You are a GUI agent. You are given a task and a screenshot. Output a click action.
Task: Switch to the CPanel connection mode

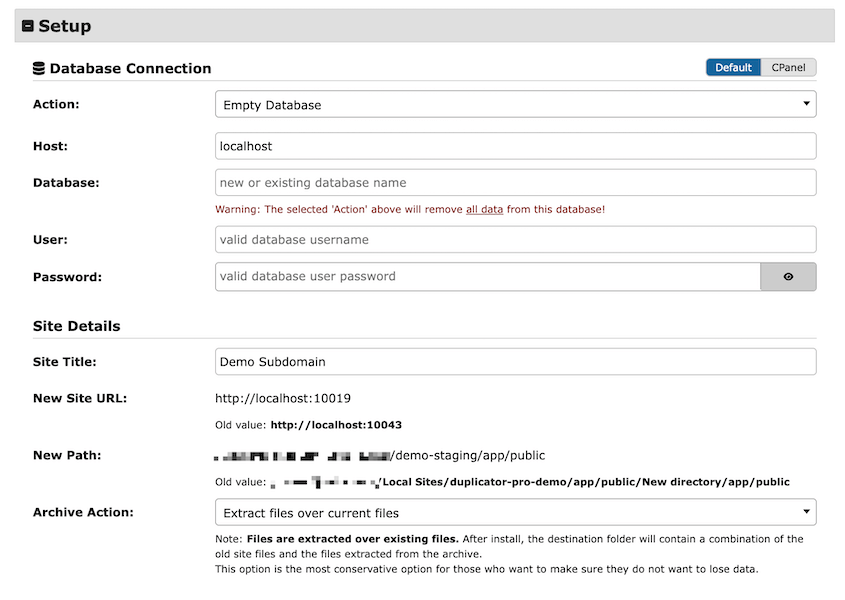[x=788, y=67]
